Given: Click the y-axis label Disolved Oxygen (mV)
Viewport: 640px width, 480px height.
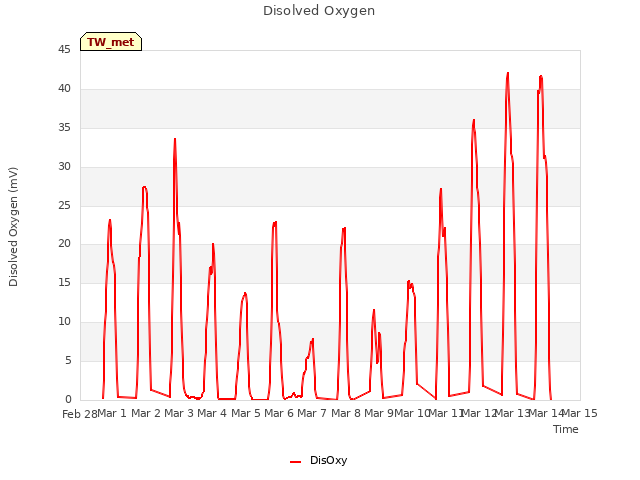Looking at the screenshot, I should click(x=13, y=227).
